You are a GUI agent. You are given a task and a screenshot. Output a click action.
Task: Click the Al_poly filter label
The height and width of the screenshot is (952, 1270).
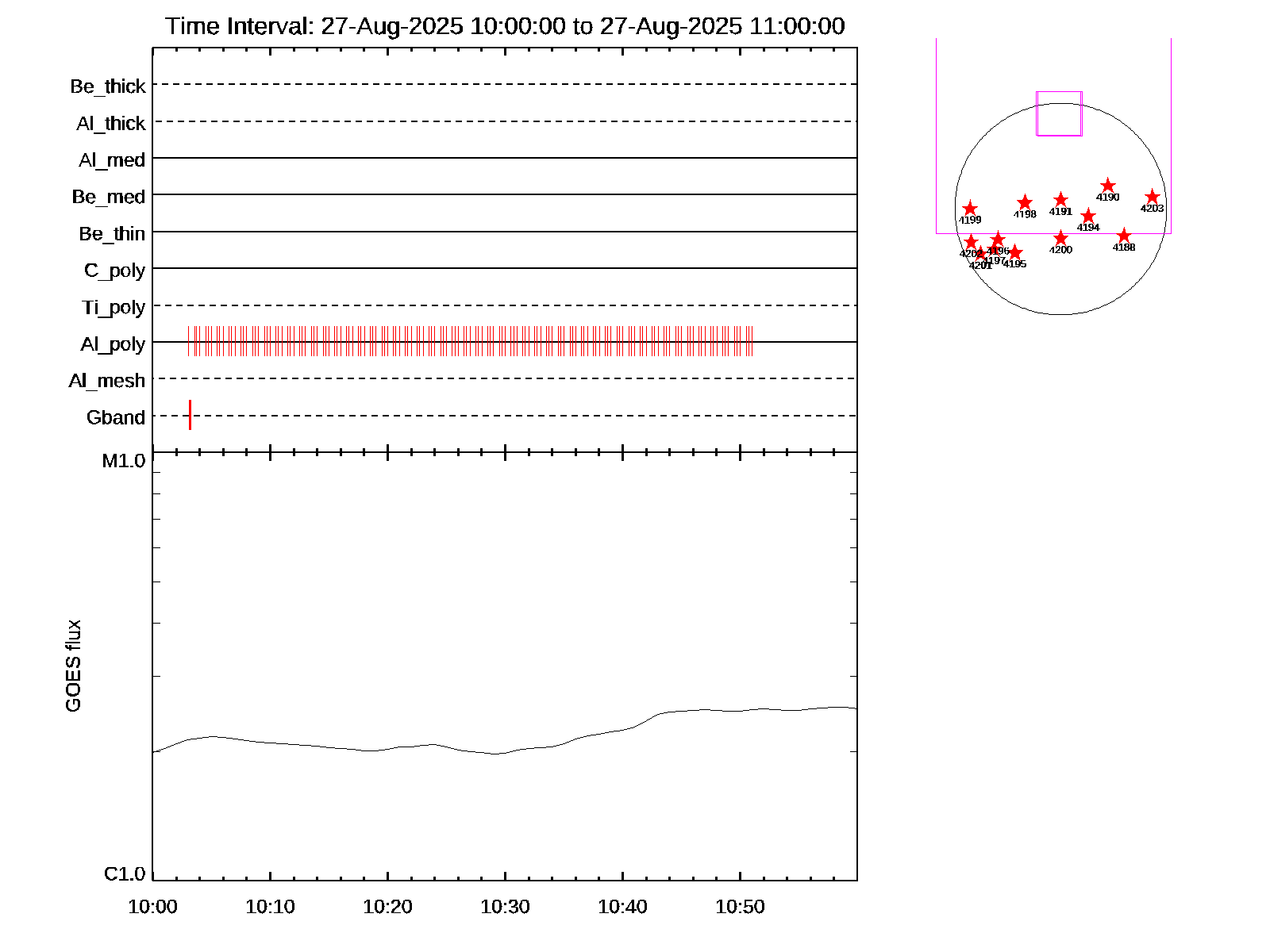[113, 344]
